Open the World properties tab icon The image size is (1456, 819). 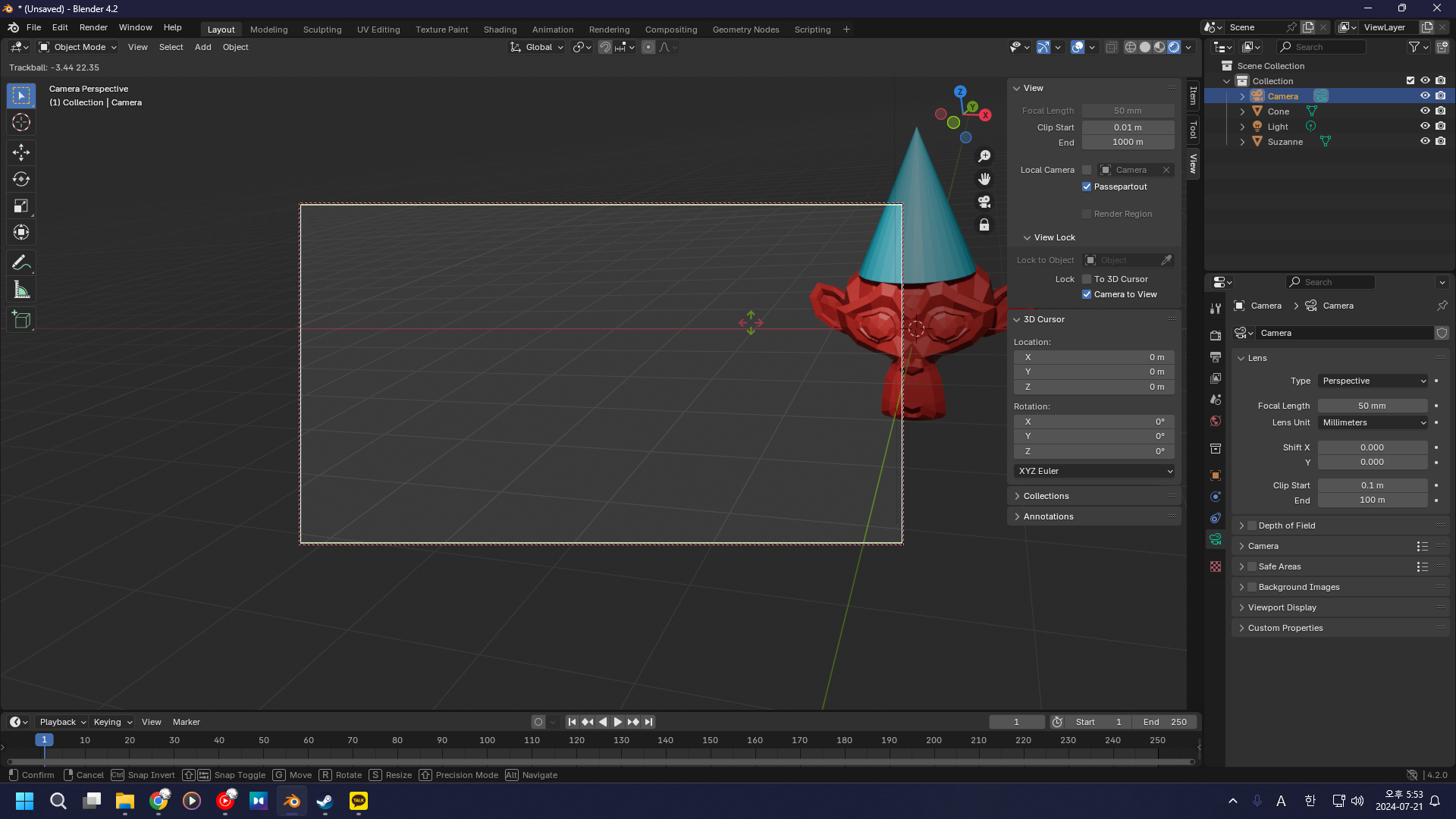coord(1216,421)
